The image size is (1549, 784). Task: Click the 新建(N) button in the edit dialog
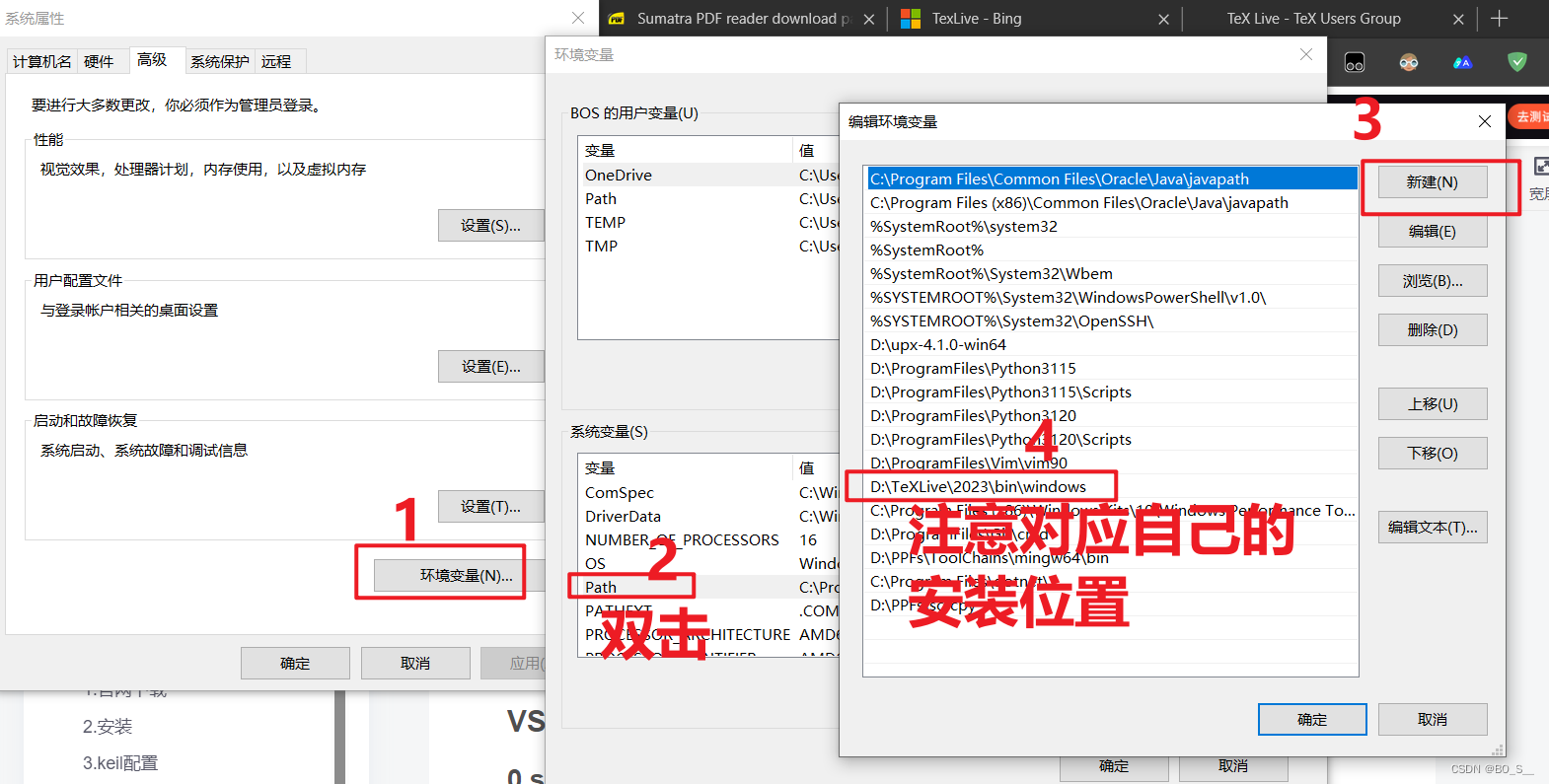pos(1433,182)
